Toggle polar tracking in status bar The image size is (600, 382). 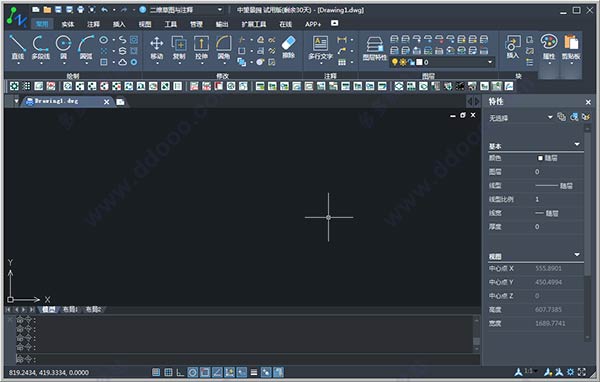pyautogui.click(x=192, y=372)
